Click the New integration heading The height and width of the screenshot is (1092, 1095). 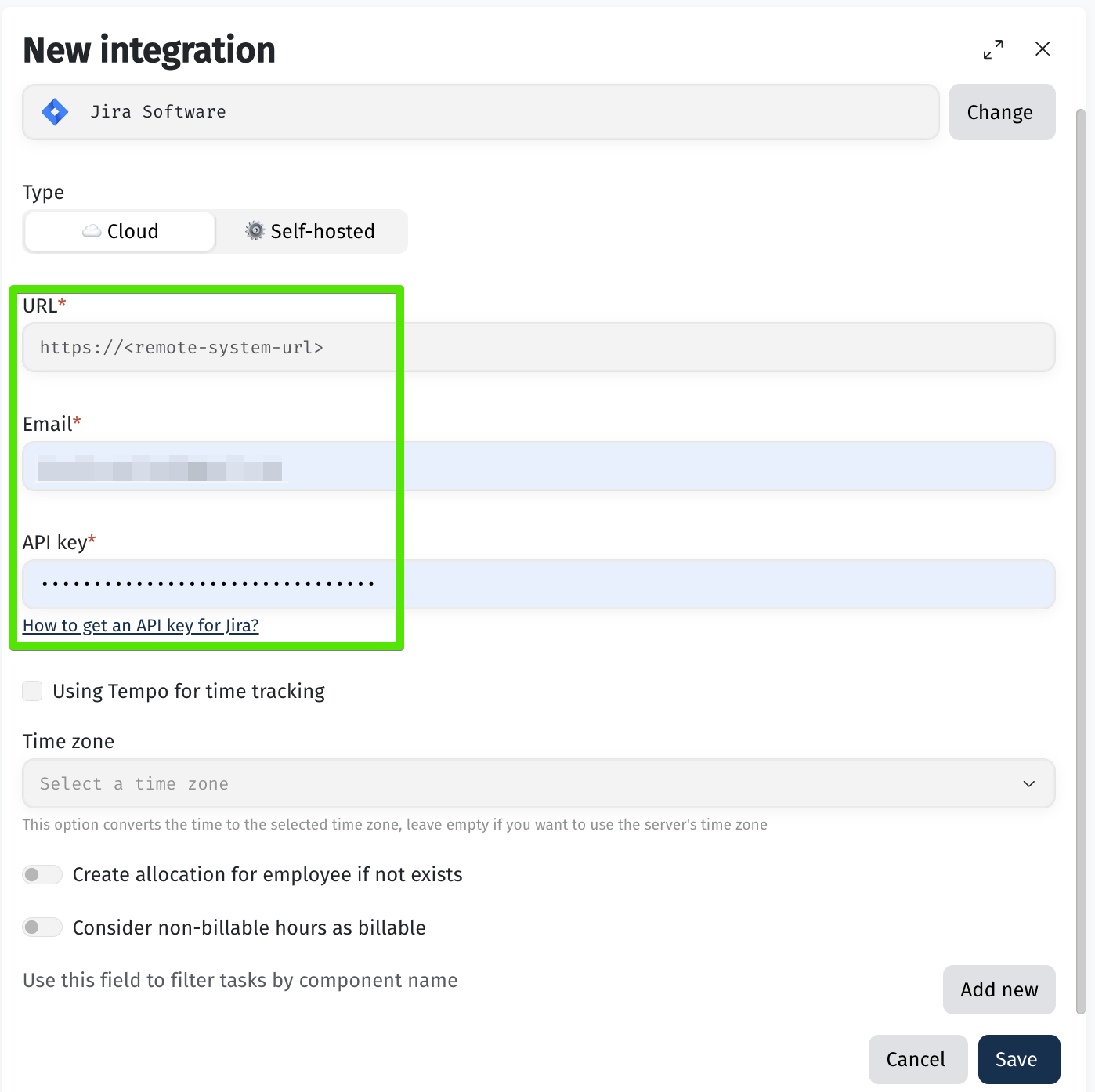point(150,50)
